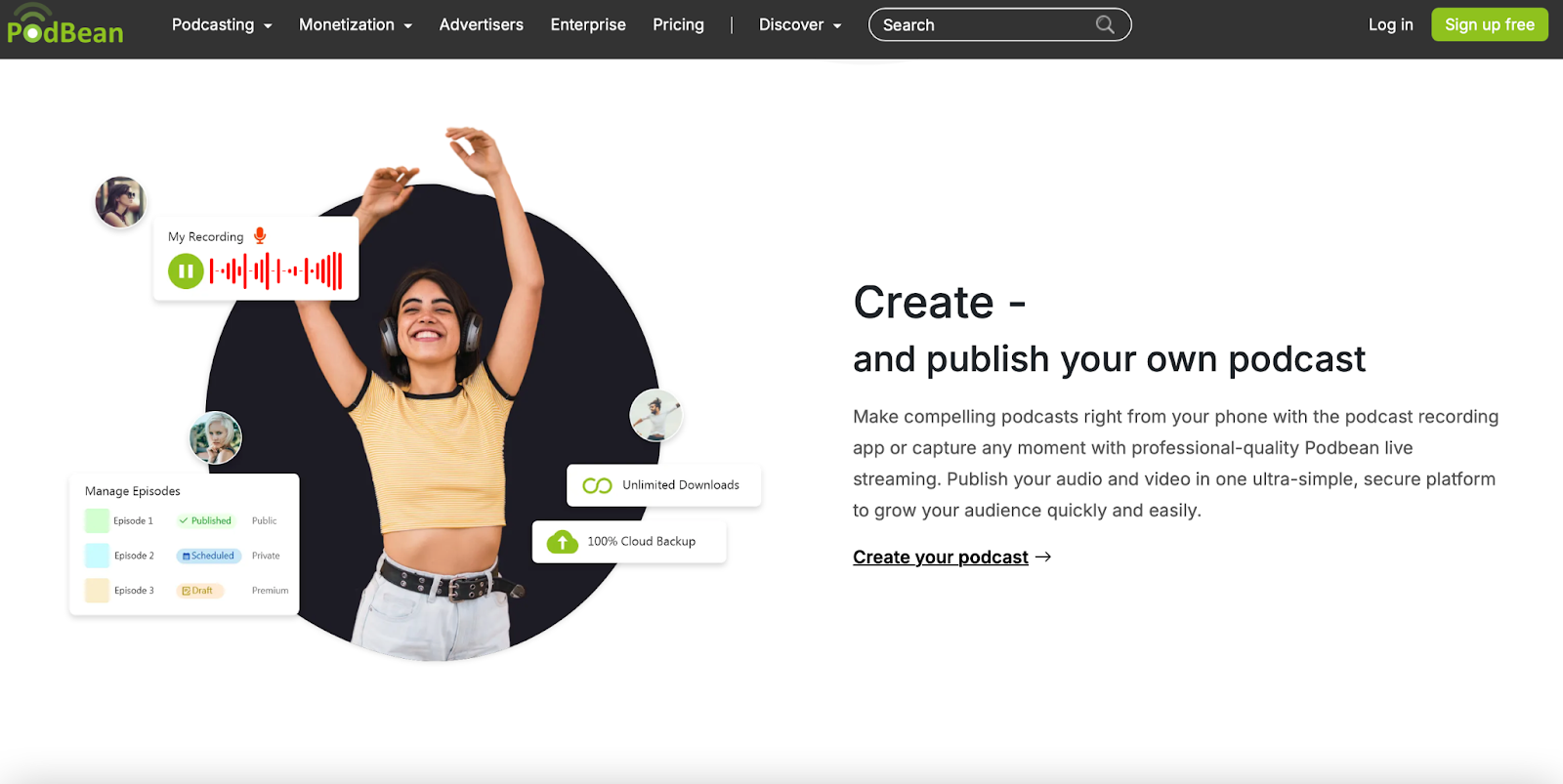Click the Unlimited Downloads infinity icon
Viewport: 1563px width, 784px height.
coord(597,485)
